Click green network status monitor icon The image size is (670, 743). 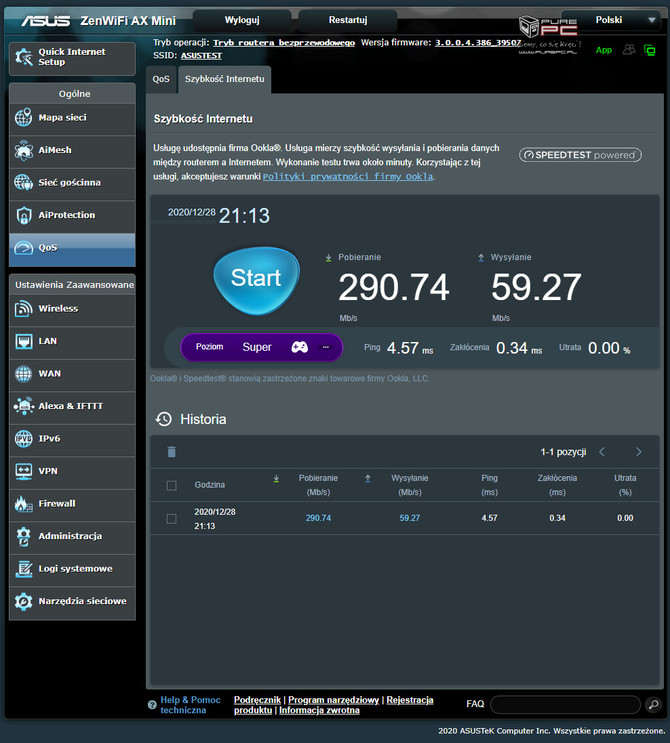point(650,50)
